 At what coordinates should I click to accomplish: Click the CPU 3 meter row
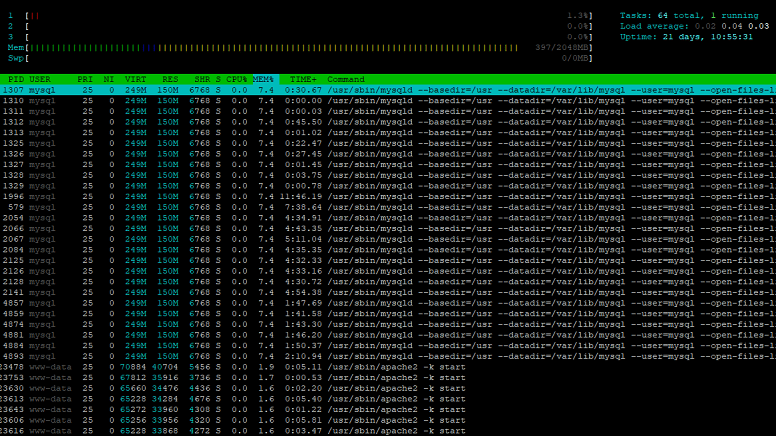300,37
